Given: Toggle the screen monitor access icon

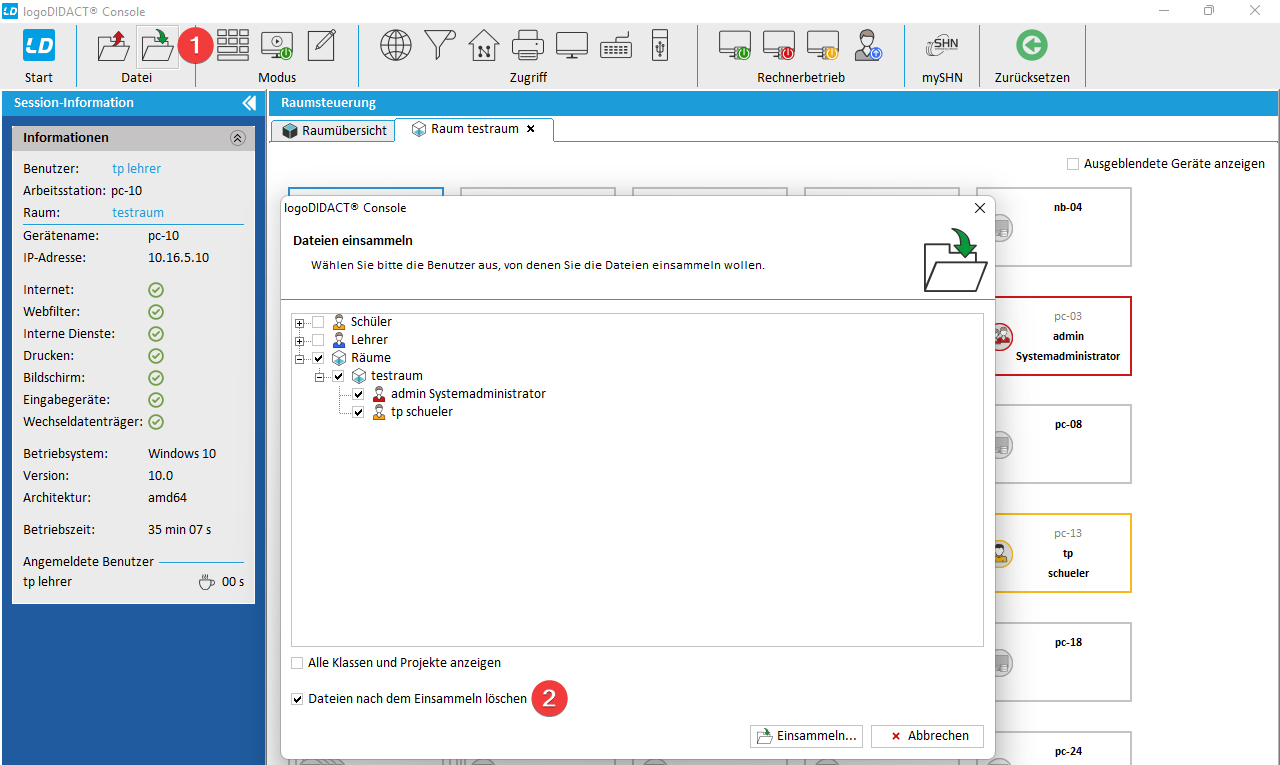Looking at the screenshot, I should tap(572, 45).
